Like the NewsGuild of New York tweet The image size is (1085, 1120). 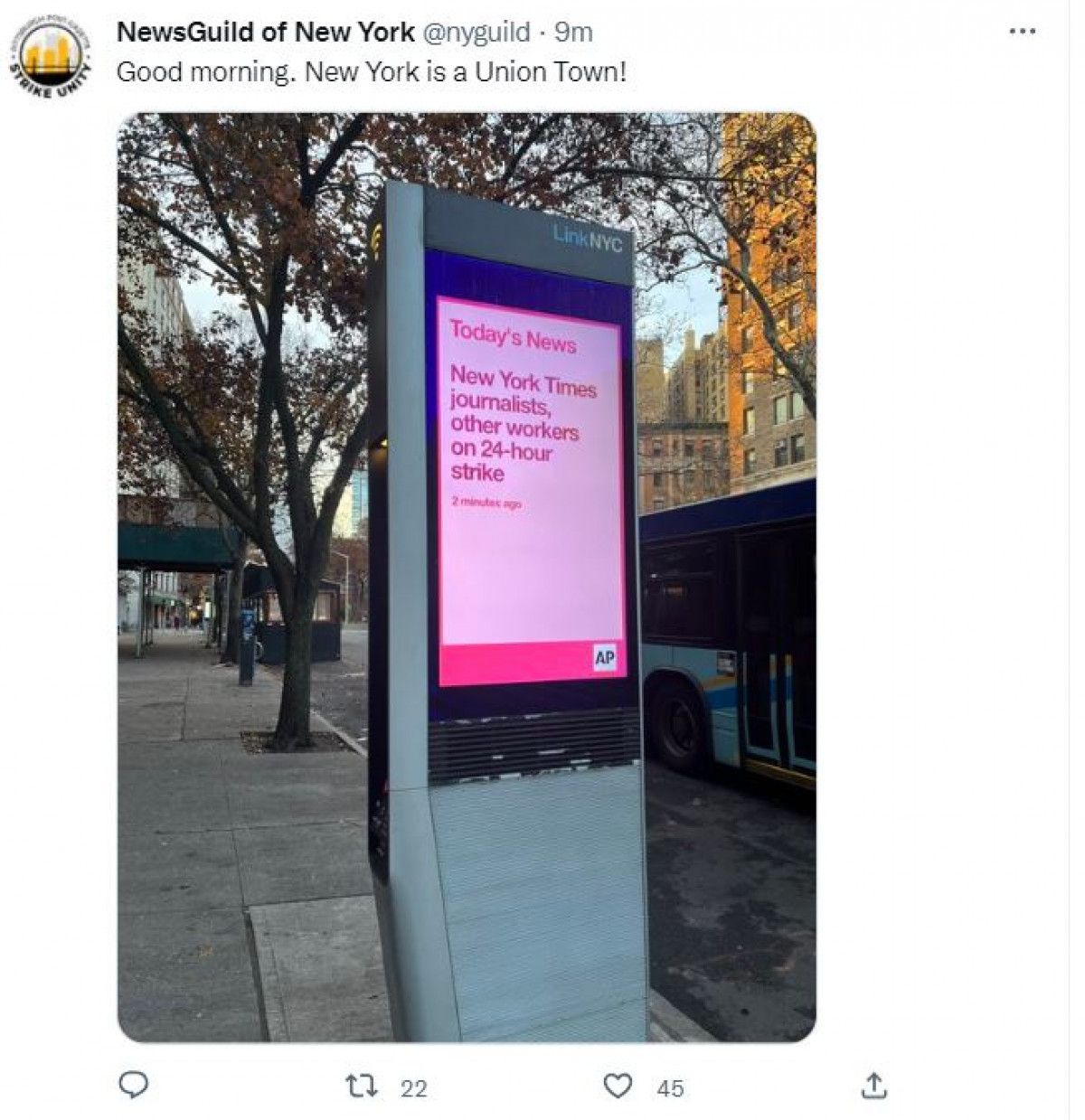[x=618, y=1086]
